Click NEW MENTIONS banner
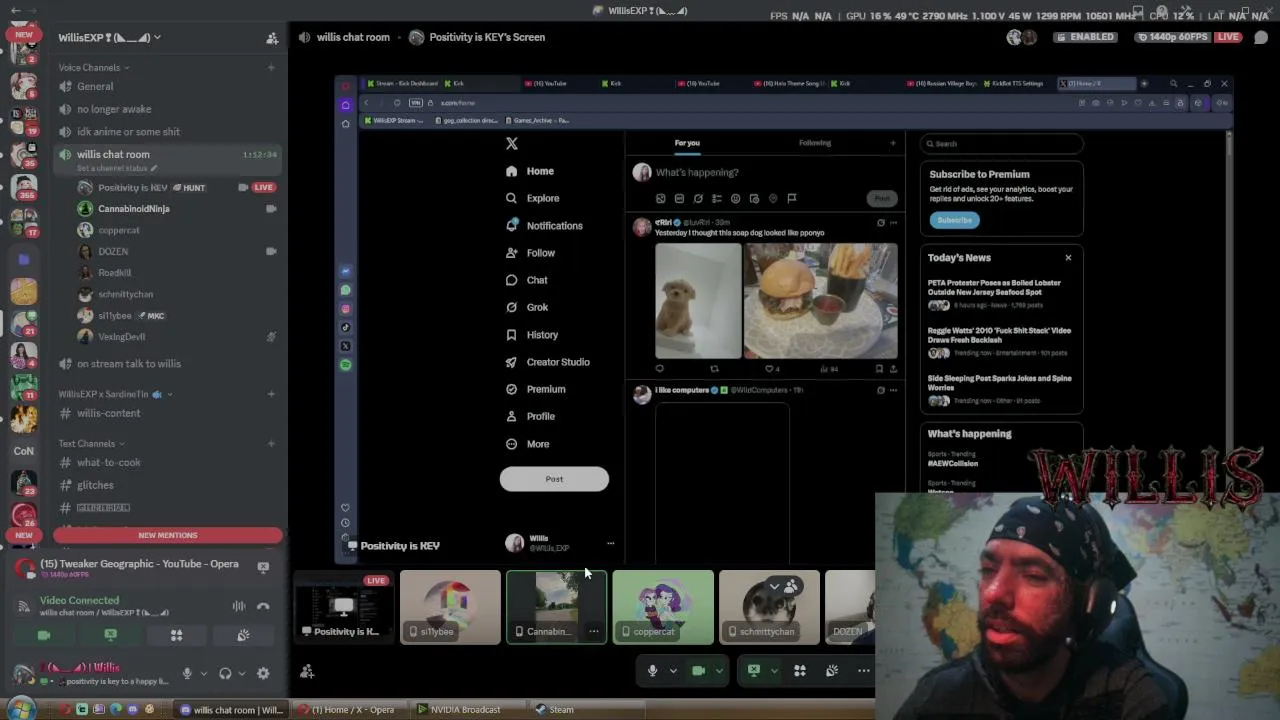Image resolution: width=1280 pixels, height=720 pixels. 168,535
